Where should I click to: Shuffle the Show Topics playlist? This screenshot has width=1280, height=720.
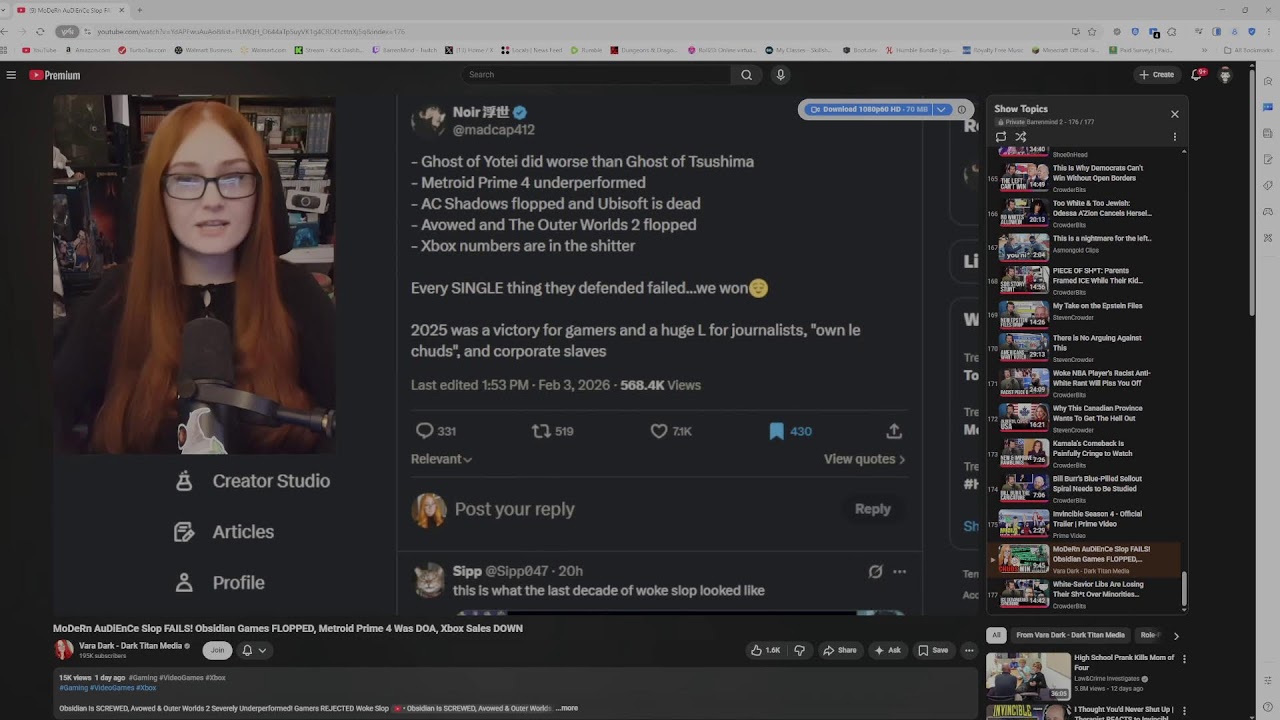[1021, 137]
